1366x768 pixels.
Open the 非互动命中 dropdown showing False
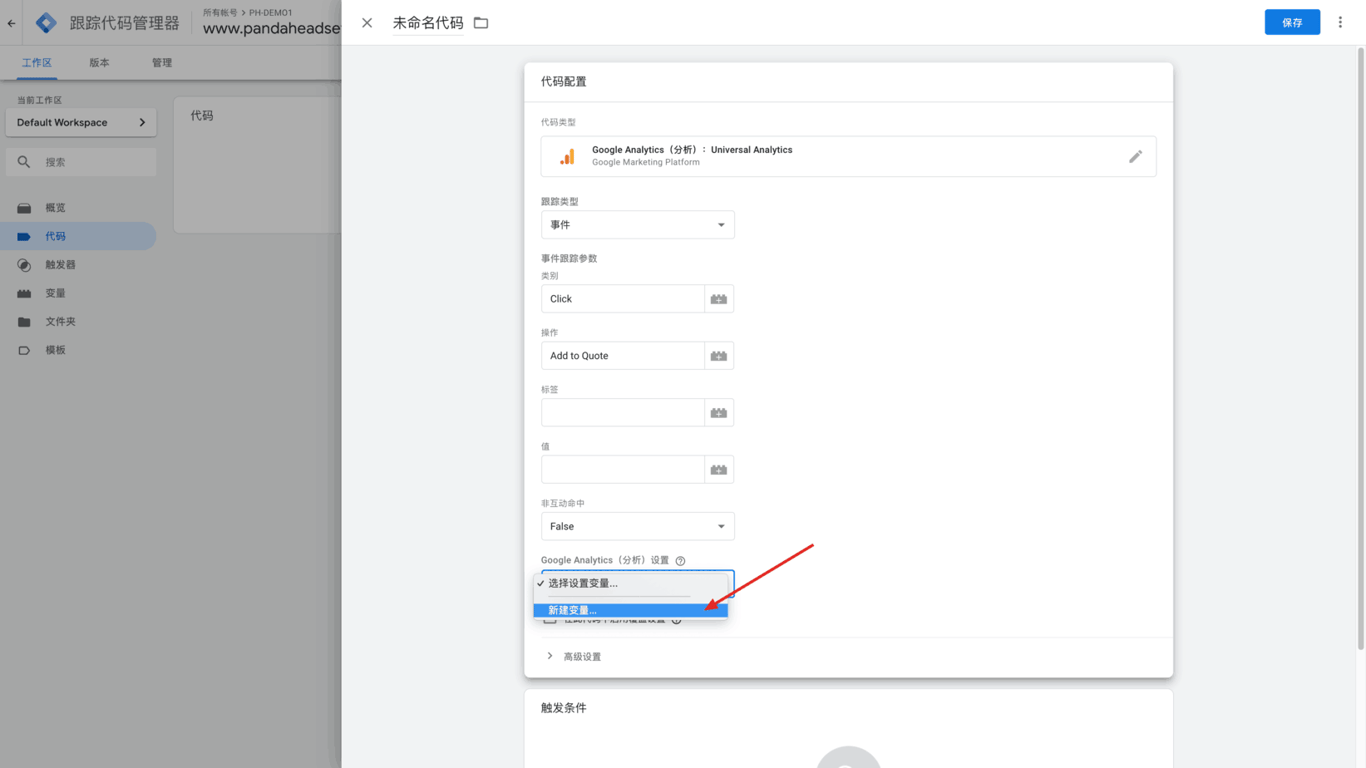pyautogui.click(x=637, y=527)
